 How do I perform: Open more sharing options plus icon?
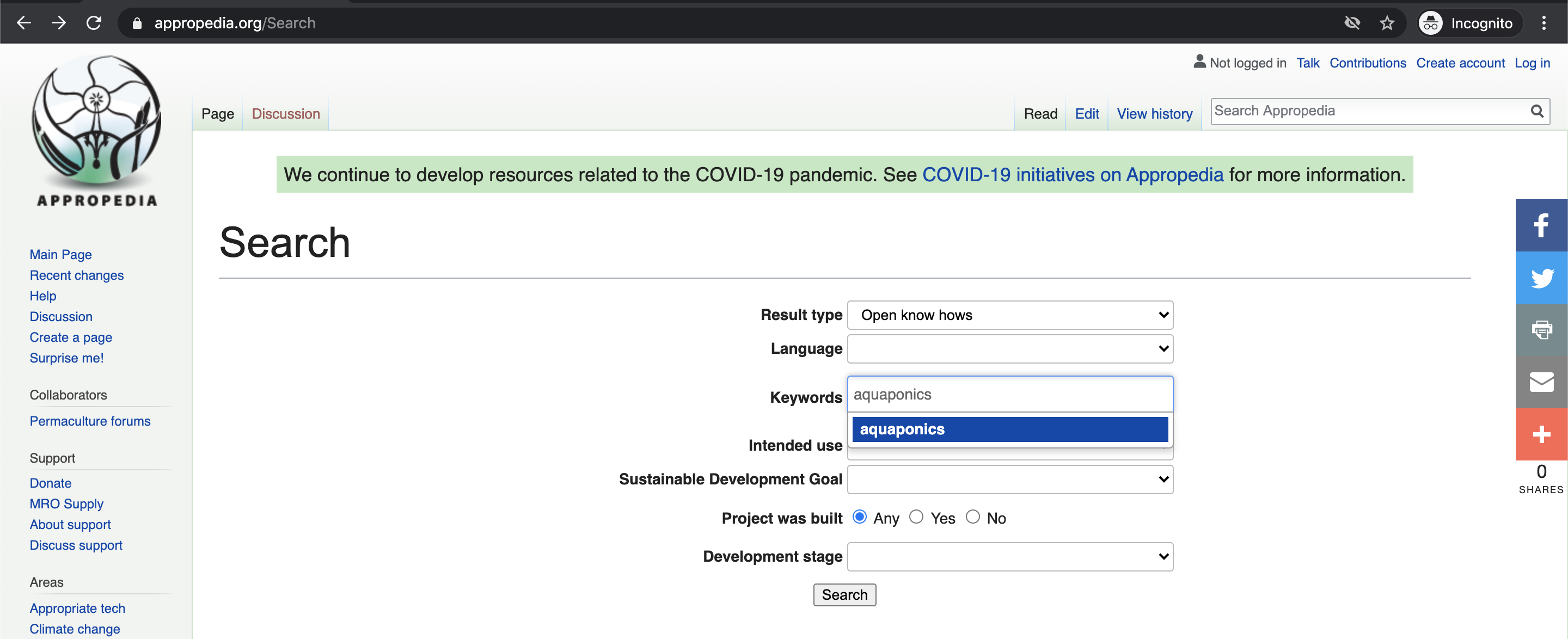point(1541,434)
